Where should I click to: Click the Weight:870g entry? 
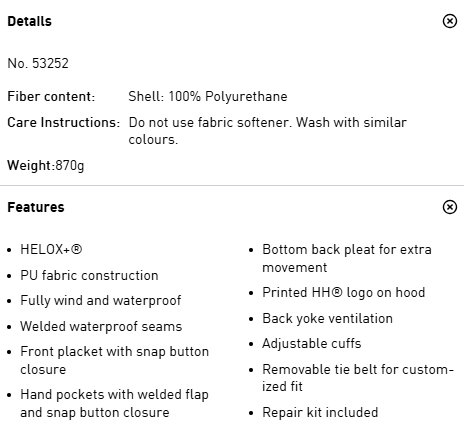click(x=46, y=165)
